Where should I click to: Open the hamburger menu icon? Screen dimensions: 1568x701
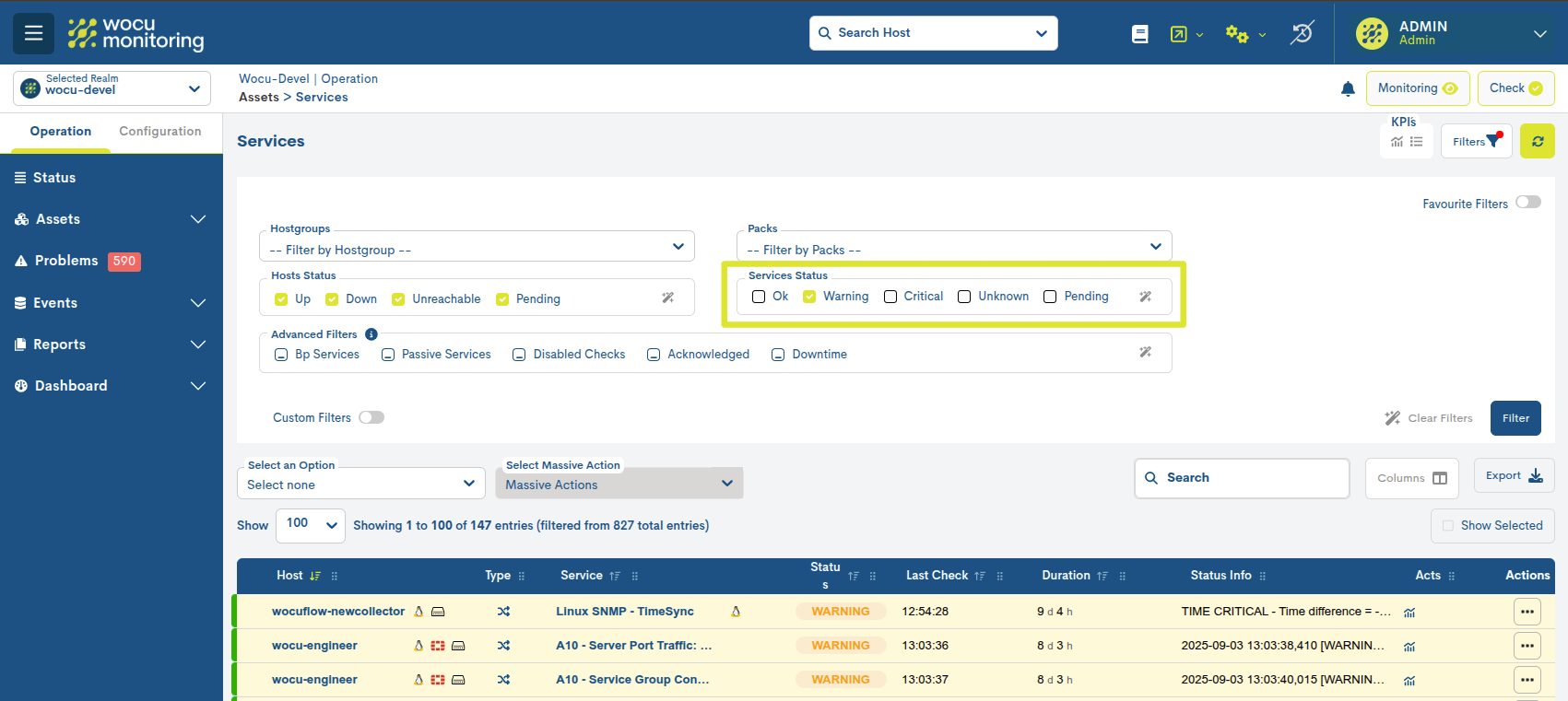pos(33,33)
